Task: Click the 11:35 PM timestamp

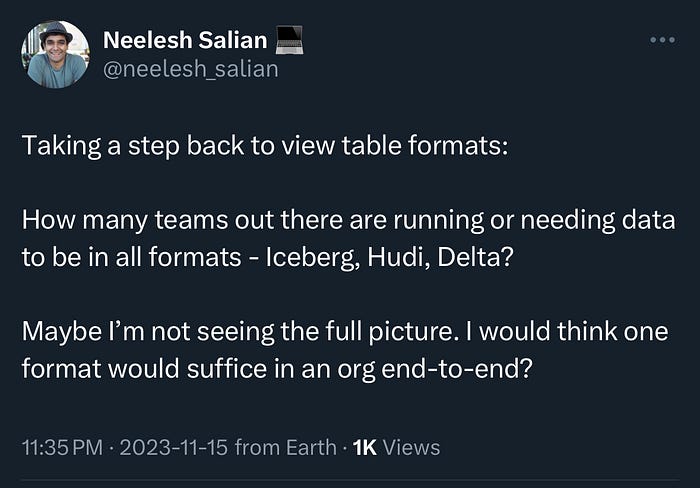Action: point(64,447)
